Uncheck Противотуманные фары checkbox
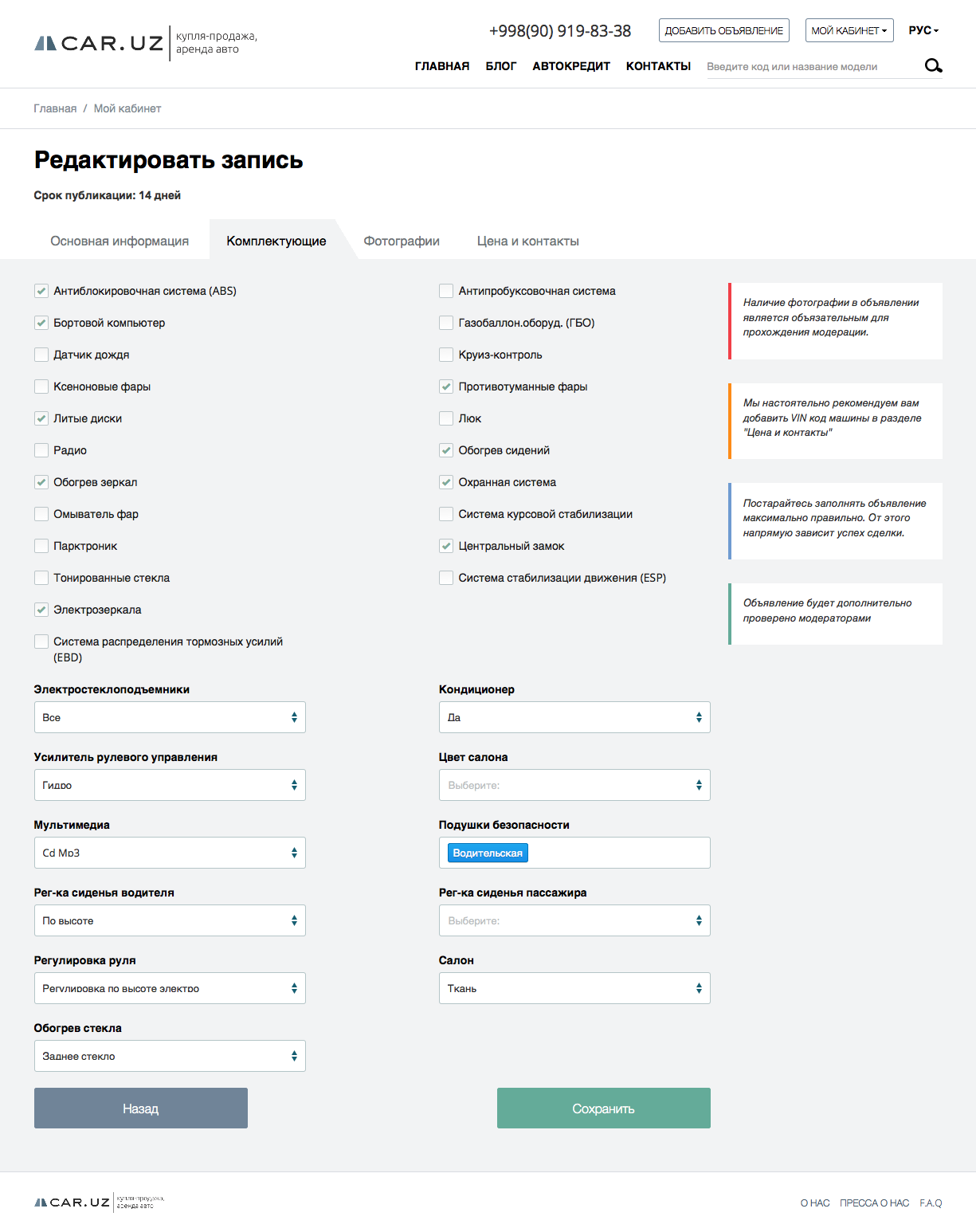 [446, 386]
